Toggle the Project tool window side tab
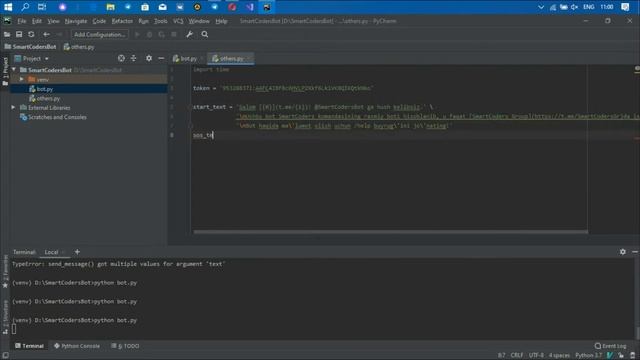Screen dimensions: 640x360 tap(5, 71)
